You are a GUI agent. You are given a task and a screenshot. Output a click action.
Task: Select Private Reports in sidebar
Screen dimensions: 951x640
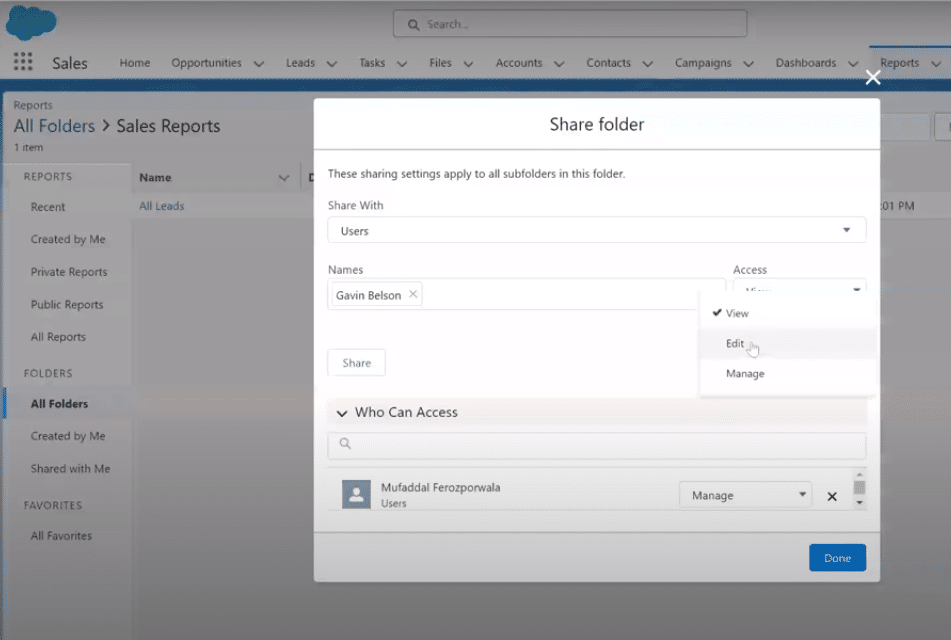tap(69, 272)
